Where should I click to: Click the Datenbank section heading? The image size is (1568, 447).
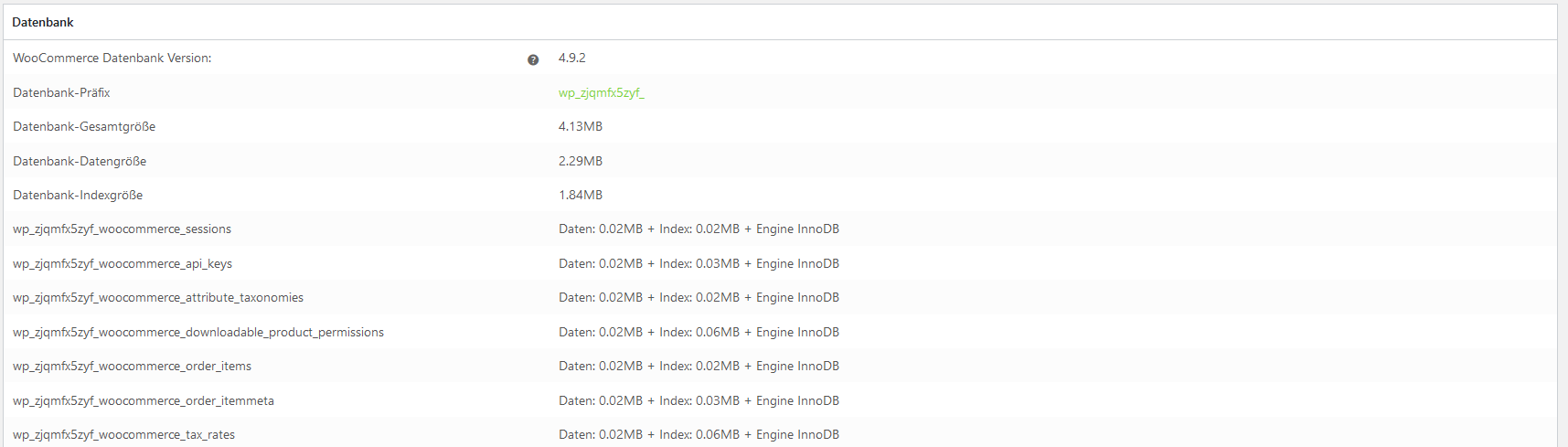43,22
